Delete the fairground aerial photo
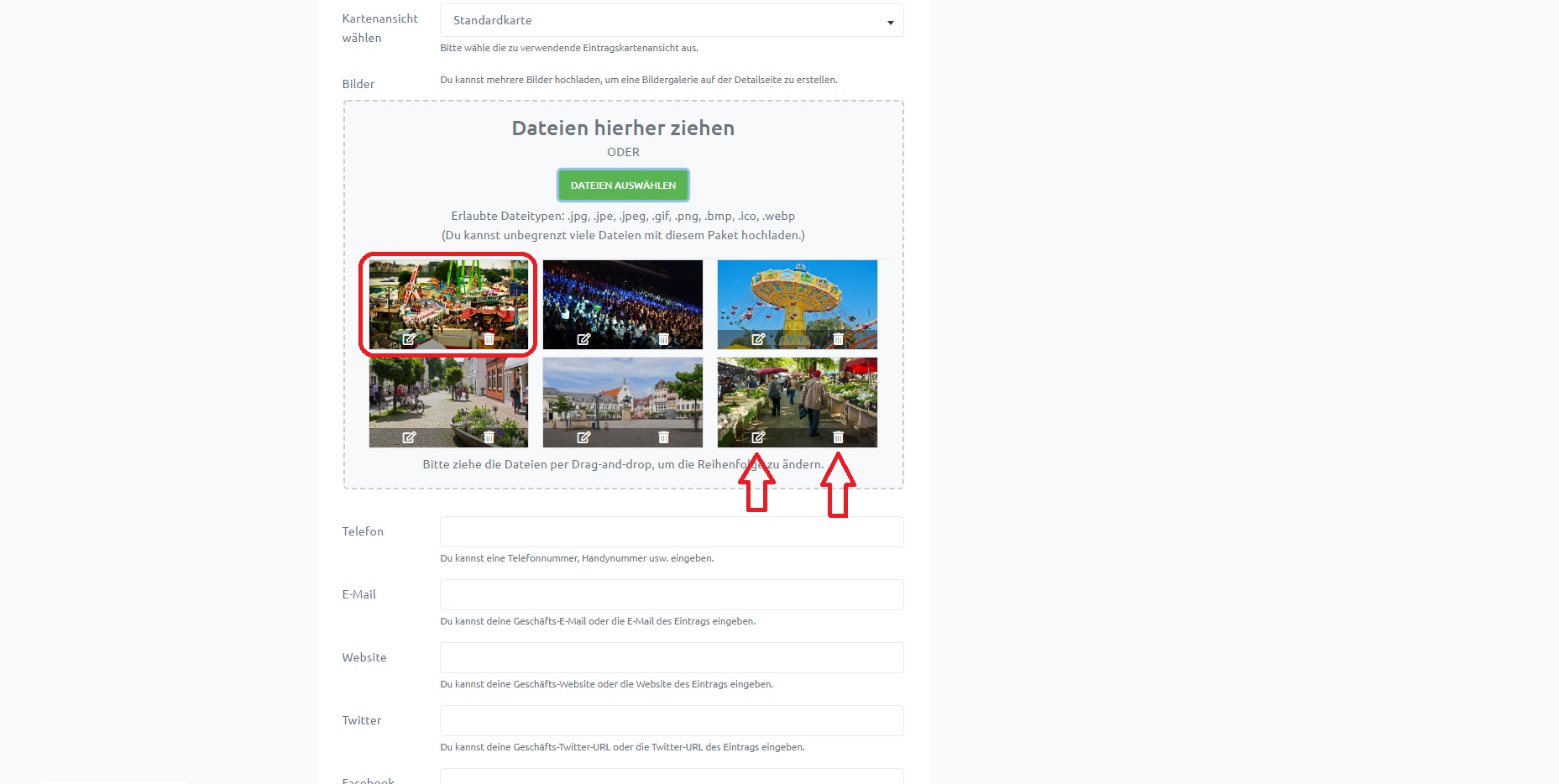The height and width of the screenshot is (784, 1559). [489, 339]
